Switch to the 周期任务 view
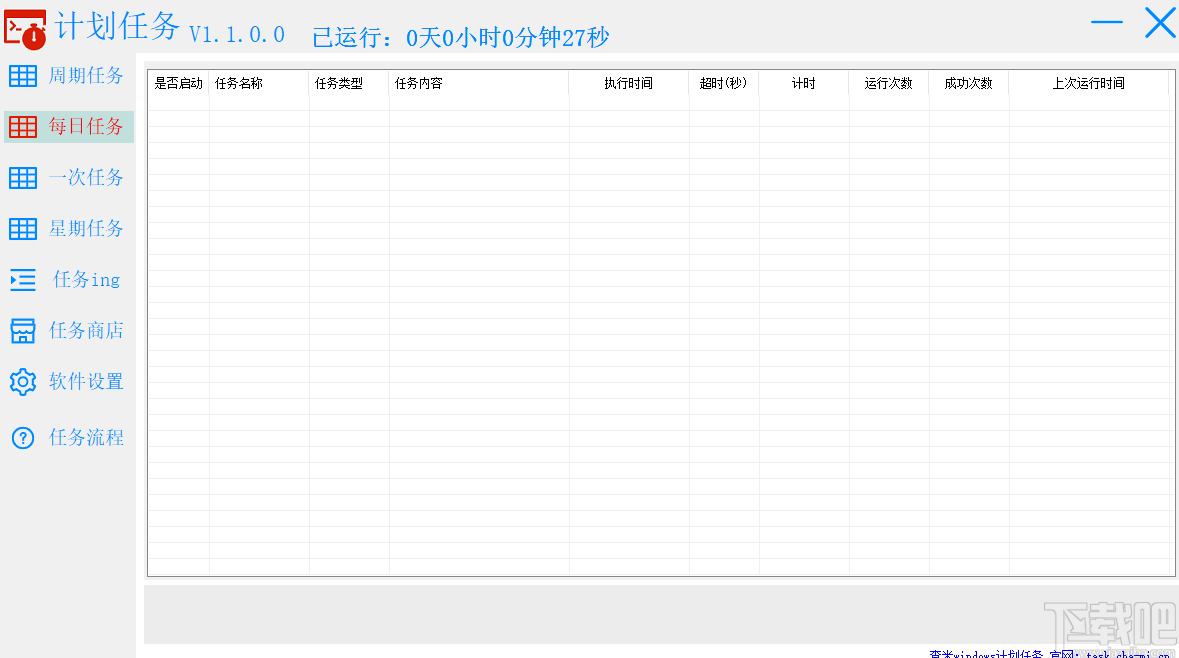Viewport: 1179px width, 658px height. point(86,75)
